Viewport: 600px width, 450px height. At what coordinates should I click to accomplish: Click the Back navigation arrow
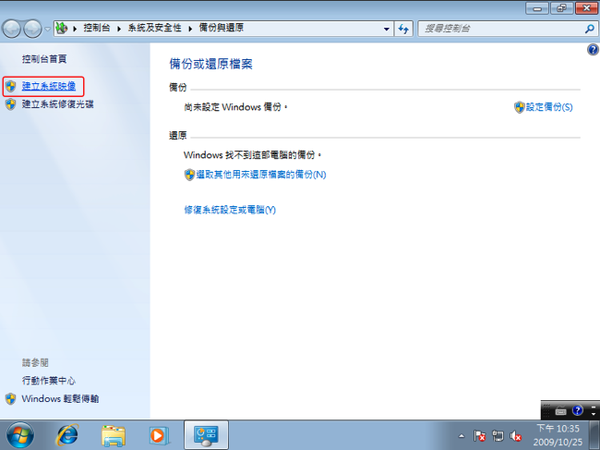11,29
